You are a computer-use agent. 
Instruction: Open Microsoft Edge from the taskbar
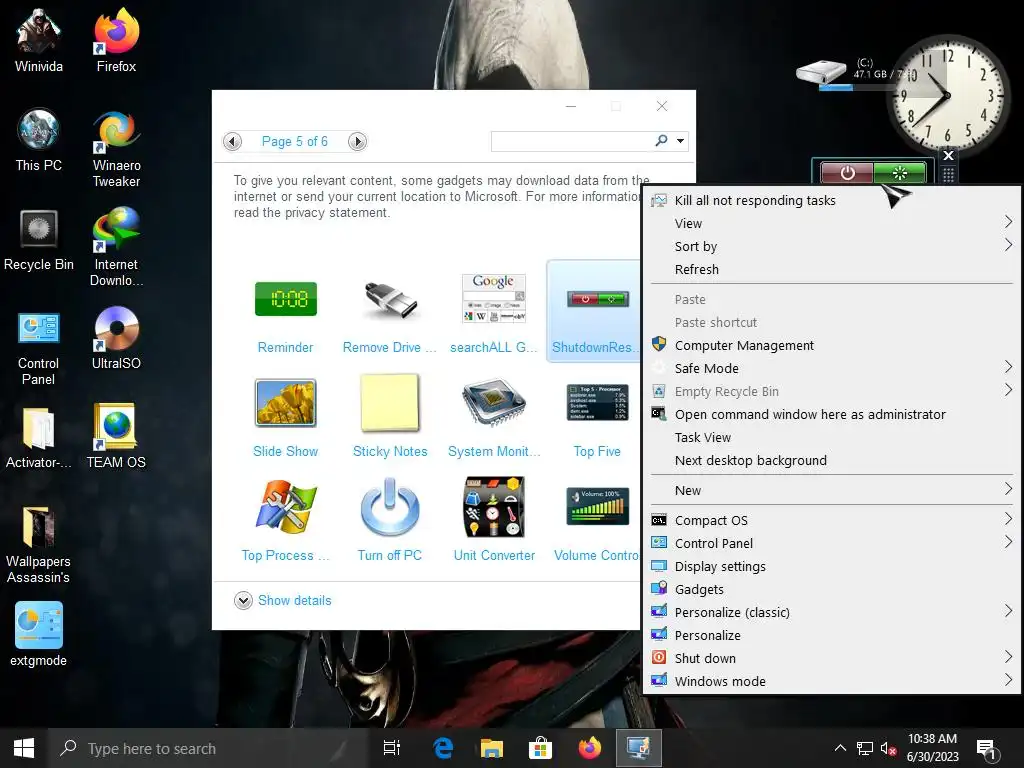pos(443,748)
